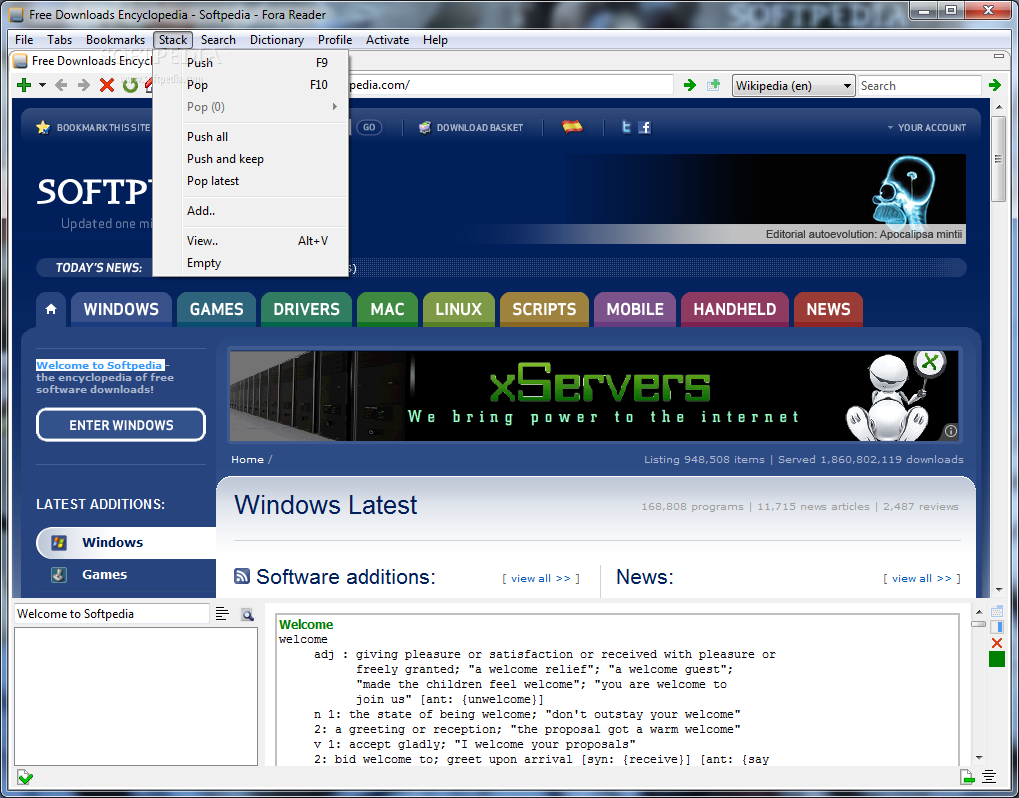The width and height of the screenshot is (1019, 798).
Task: Select Pop latest menu entry
Action: point(251,181)
